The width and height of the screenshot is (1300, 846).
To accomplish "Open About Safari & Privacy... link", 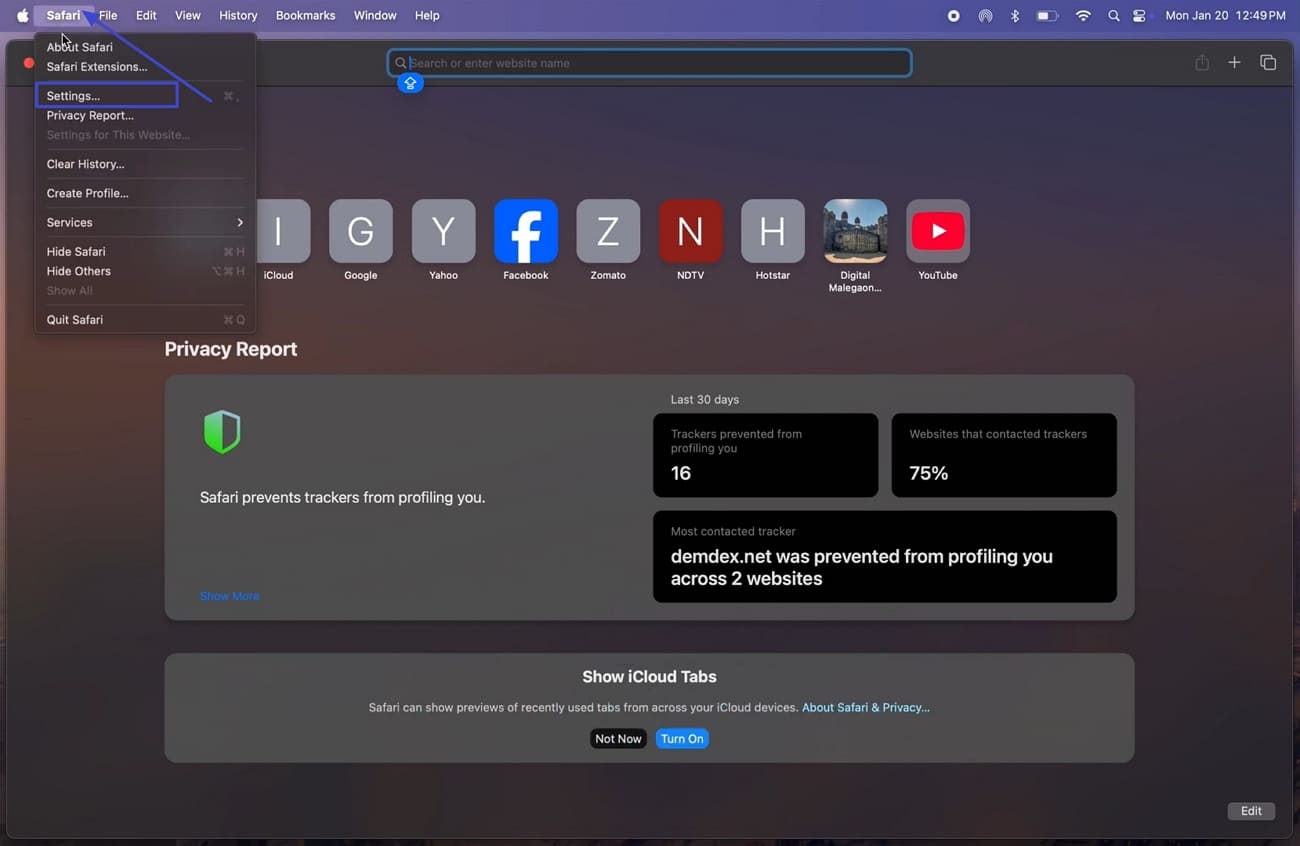I will tap(866, 707).
